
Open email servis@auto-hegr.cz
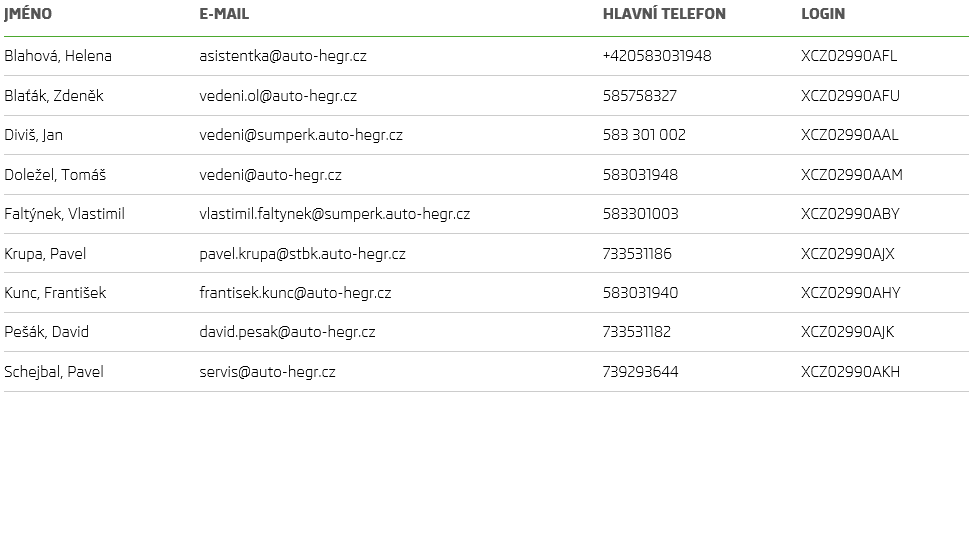click(x=268, y=372)
